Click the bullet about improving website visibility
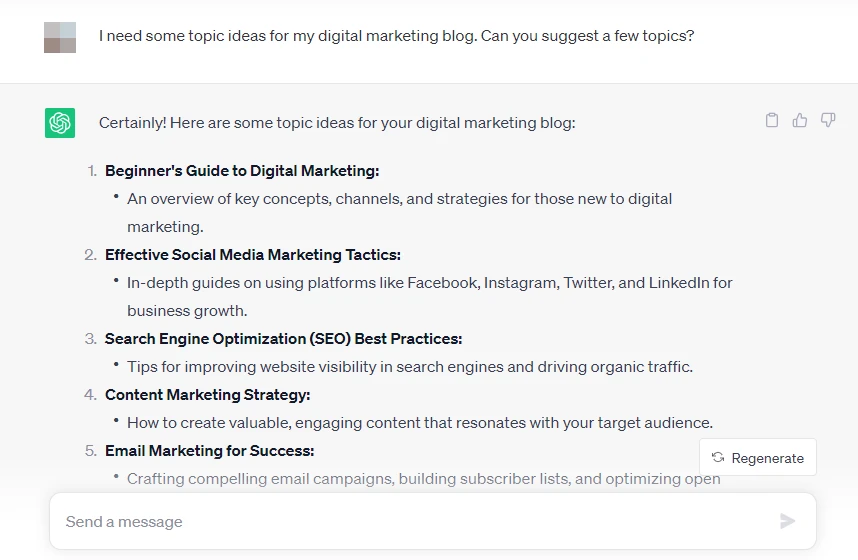Screen dimensions: 858x560 (x=409, y=367)
